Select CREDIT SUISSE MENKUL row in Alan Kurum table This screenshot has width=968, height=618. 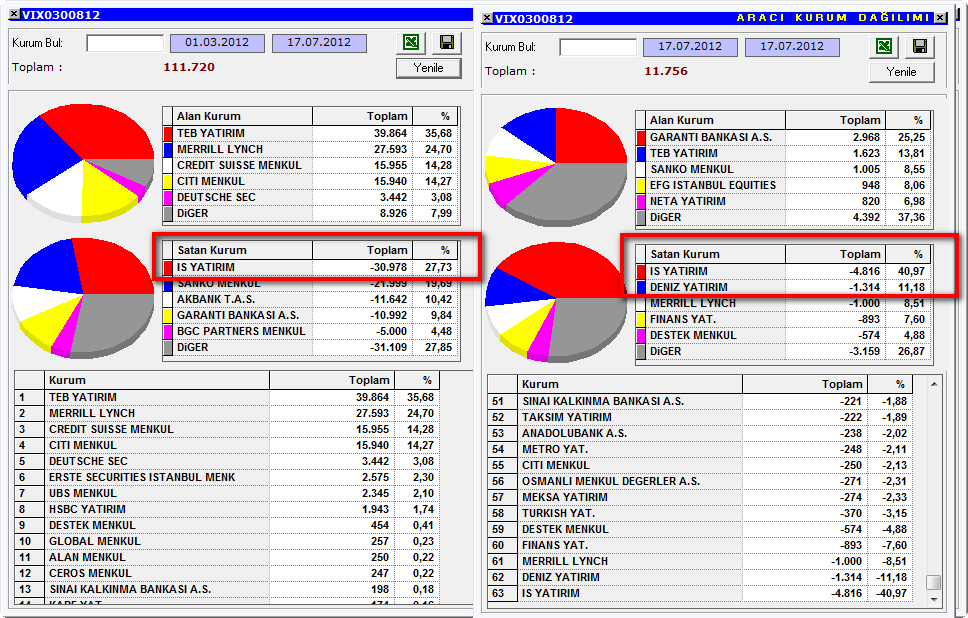coord(311,165)
